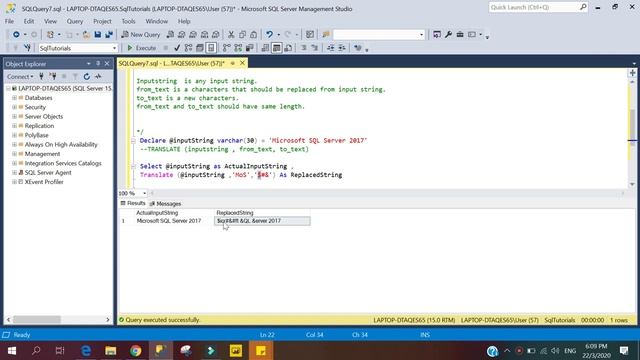Click the navigate backward toolbar icon
Screen dimensions: 640x360
pos(16,35)
